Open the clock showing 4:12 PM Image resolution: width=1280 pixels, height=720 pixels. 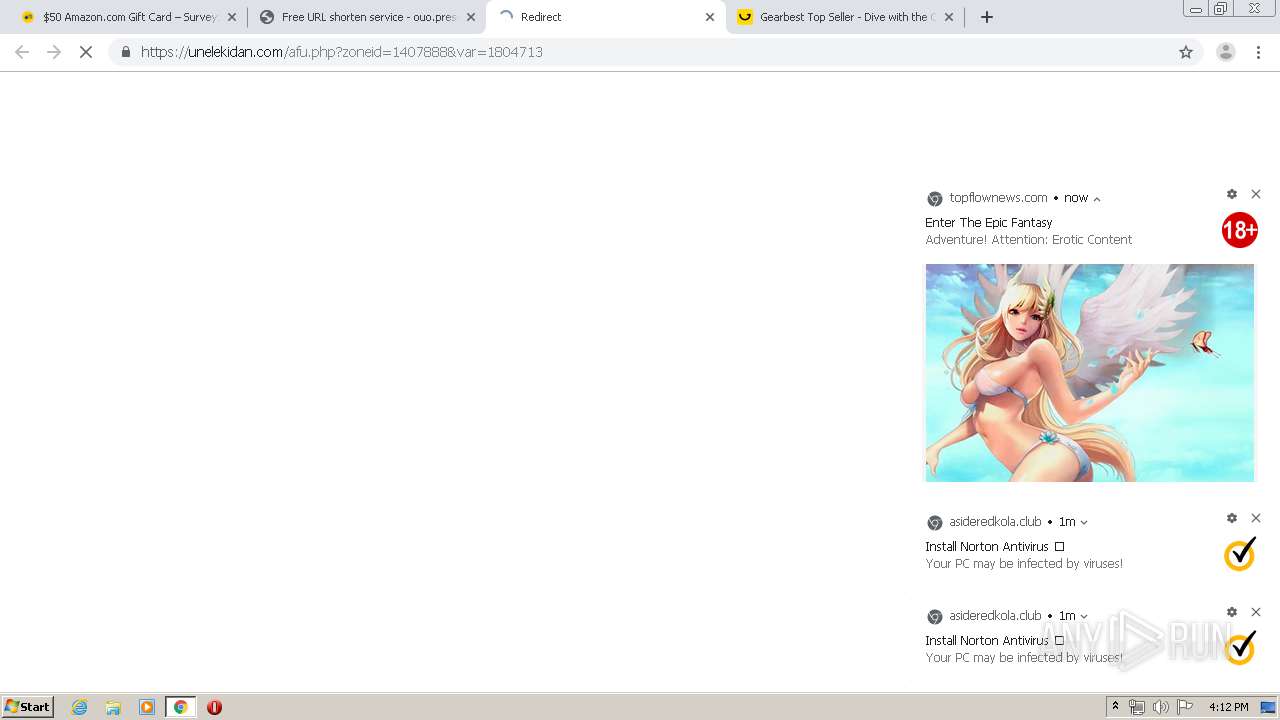click(1228, 707)
